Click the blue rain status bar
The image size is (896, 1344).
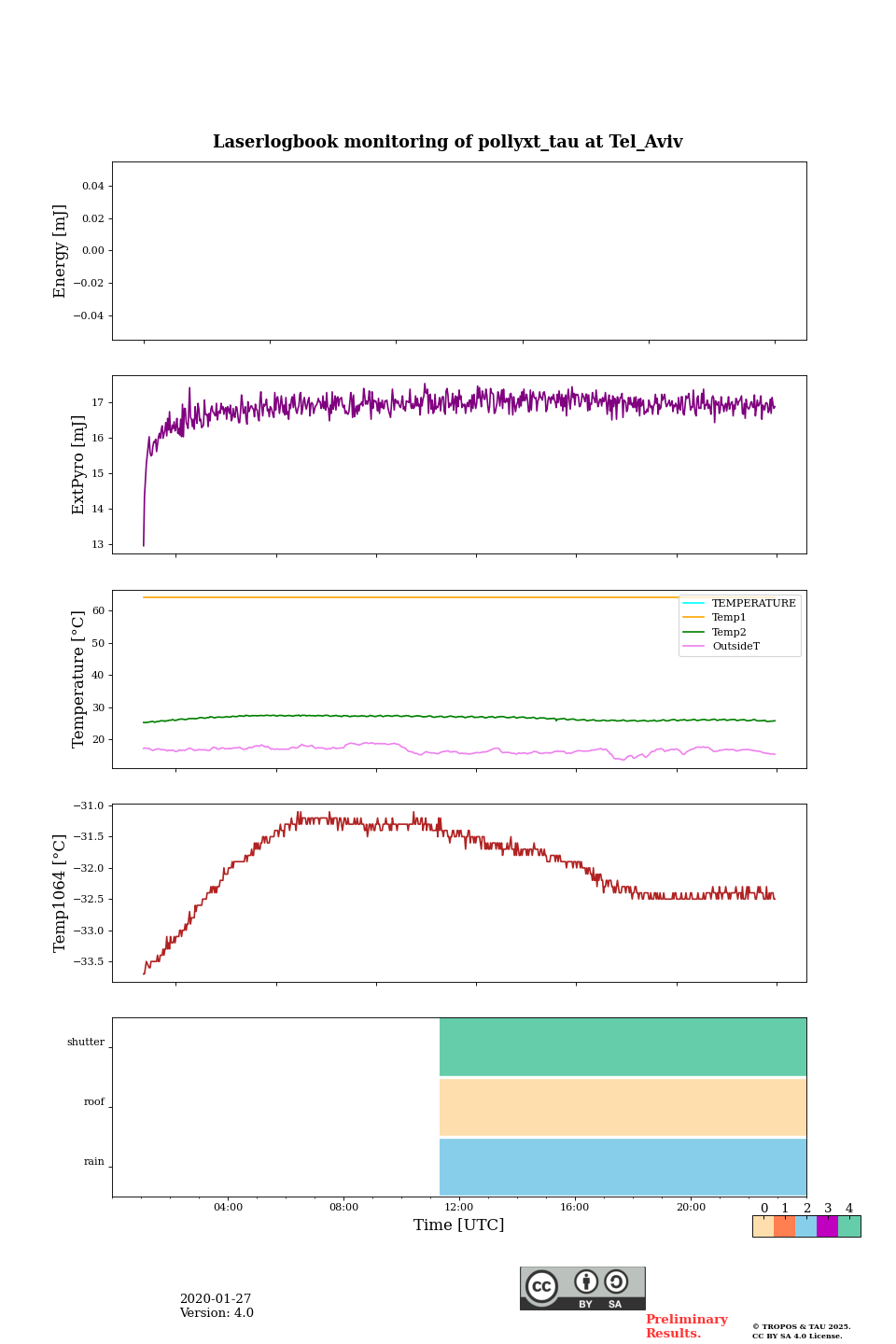point(623,1167)
